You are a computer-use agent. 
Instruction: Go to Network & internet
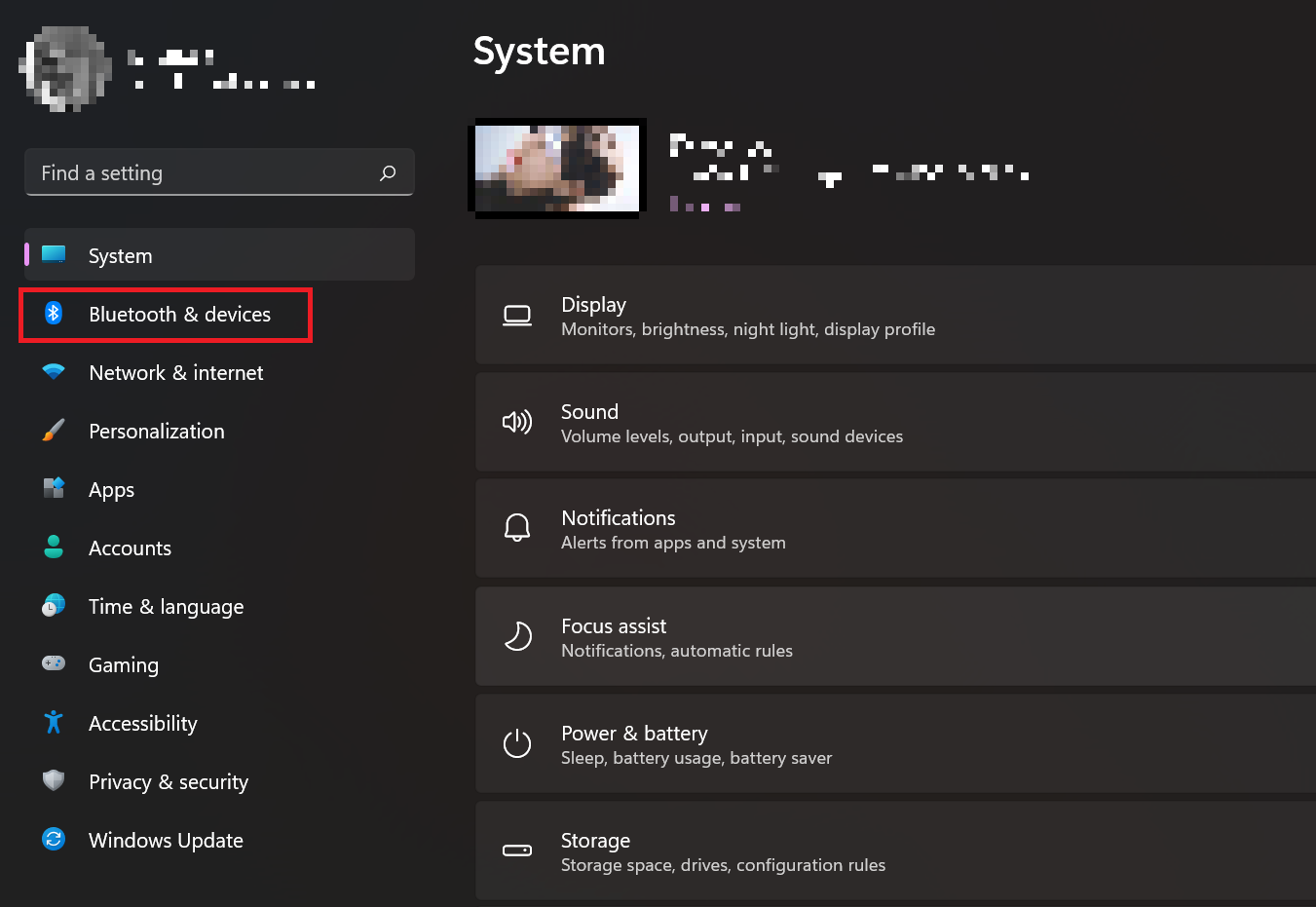(220, 373)
